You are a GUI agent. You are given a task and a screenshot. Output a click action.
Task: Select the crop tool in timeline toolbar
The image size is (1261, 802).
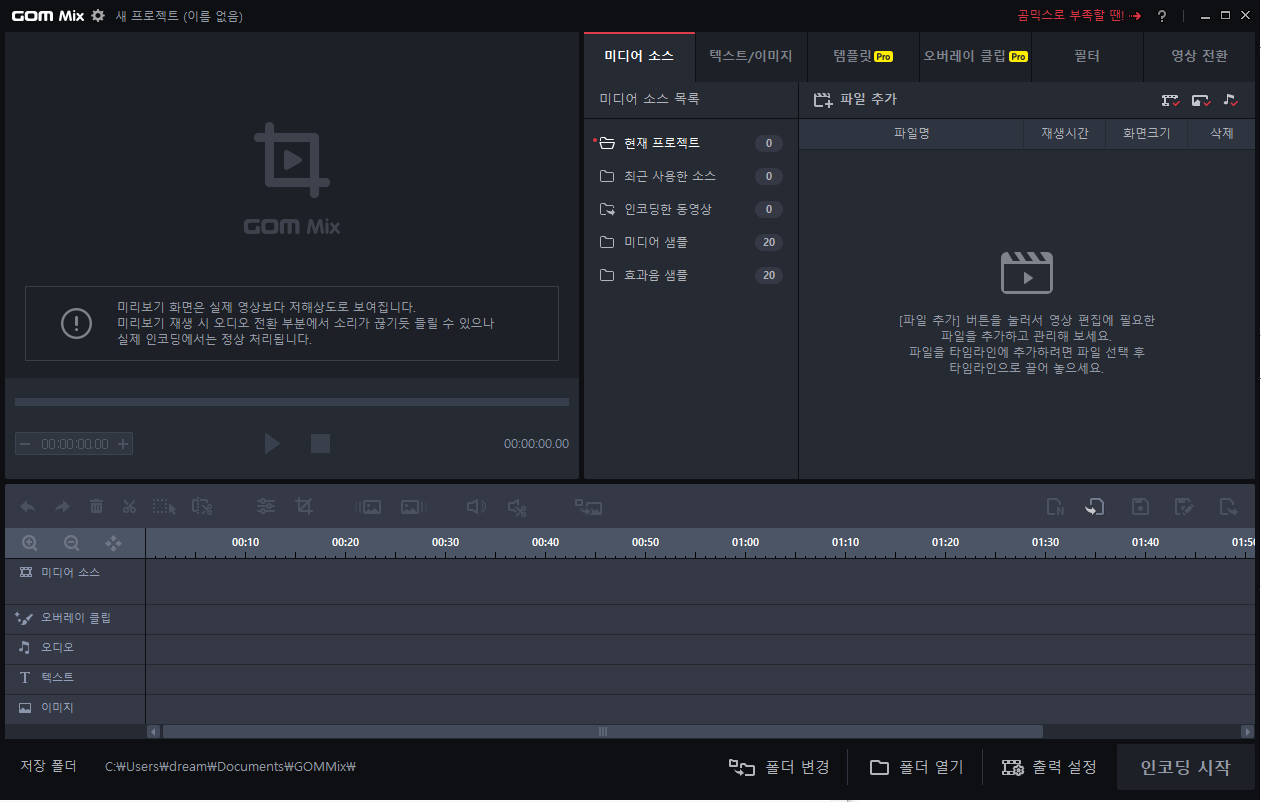tap(304, 507)
